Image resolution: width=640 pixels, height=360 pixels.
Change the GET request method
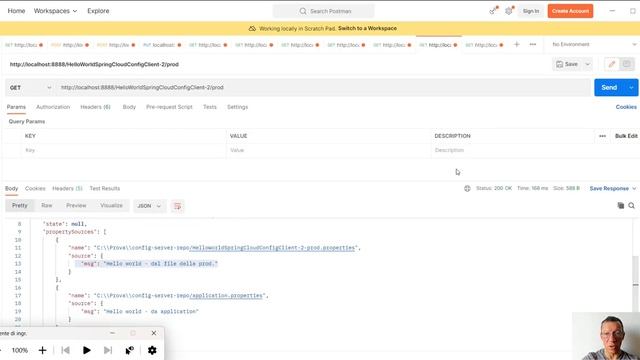tap(31, 88)
